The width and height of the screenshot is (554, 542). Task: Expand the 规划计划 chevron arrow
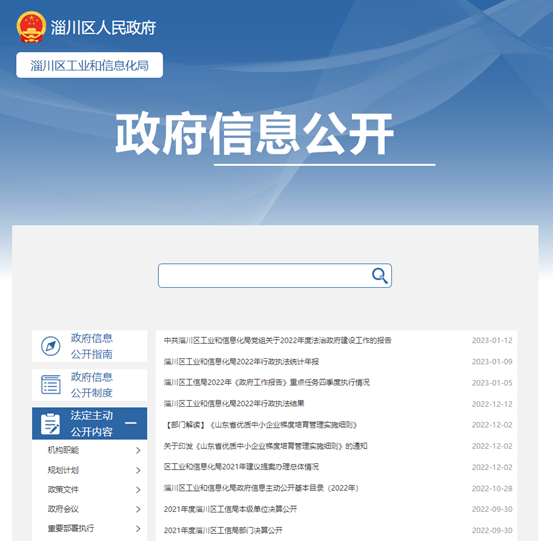pos(138,470)
